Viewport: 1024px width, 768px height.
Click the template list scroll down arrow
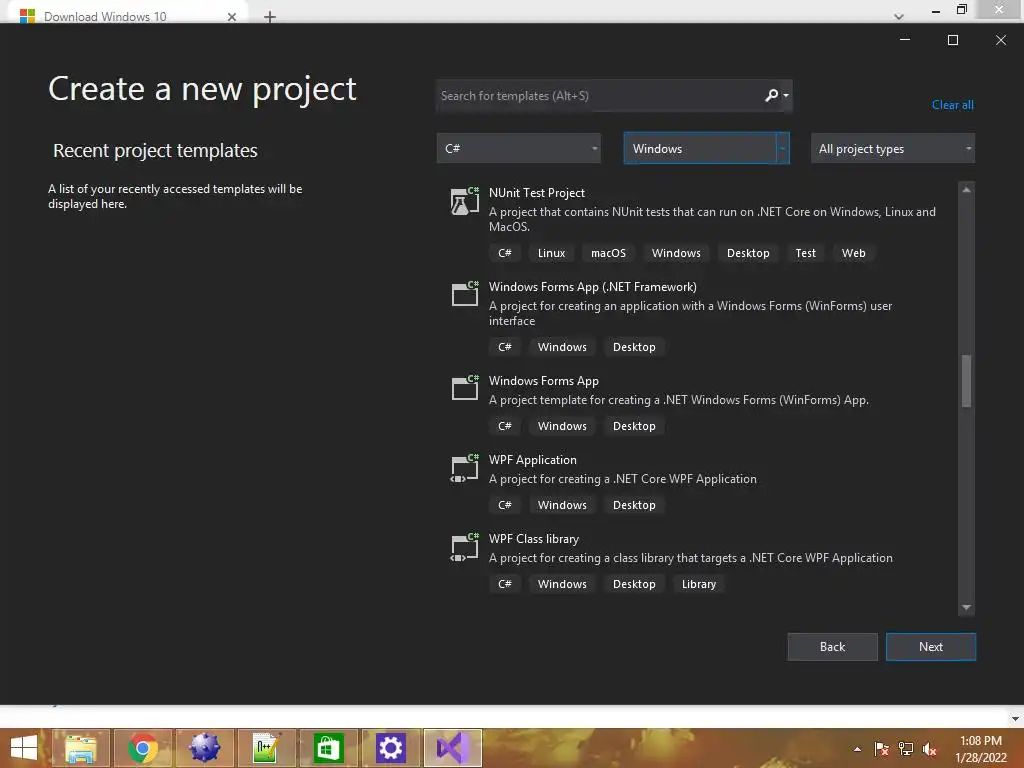(x=967, y=607)
